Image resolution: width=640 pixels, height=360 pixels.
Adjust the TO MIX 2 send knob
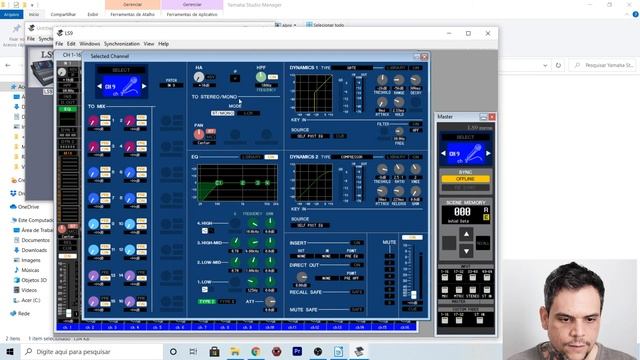[130, 121]
